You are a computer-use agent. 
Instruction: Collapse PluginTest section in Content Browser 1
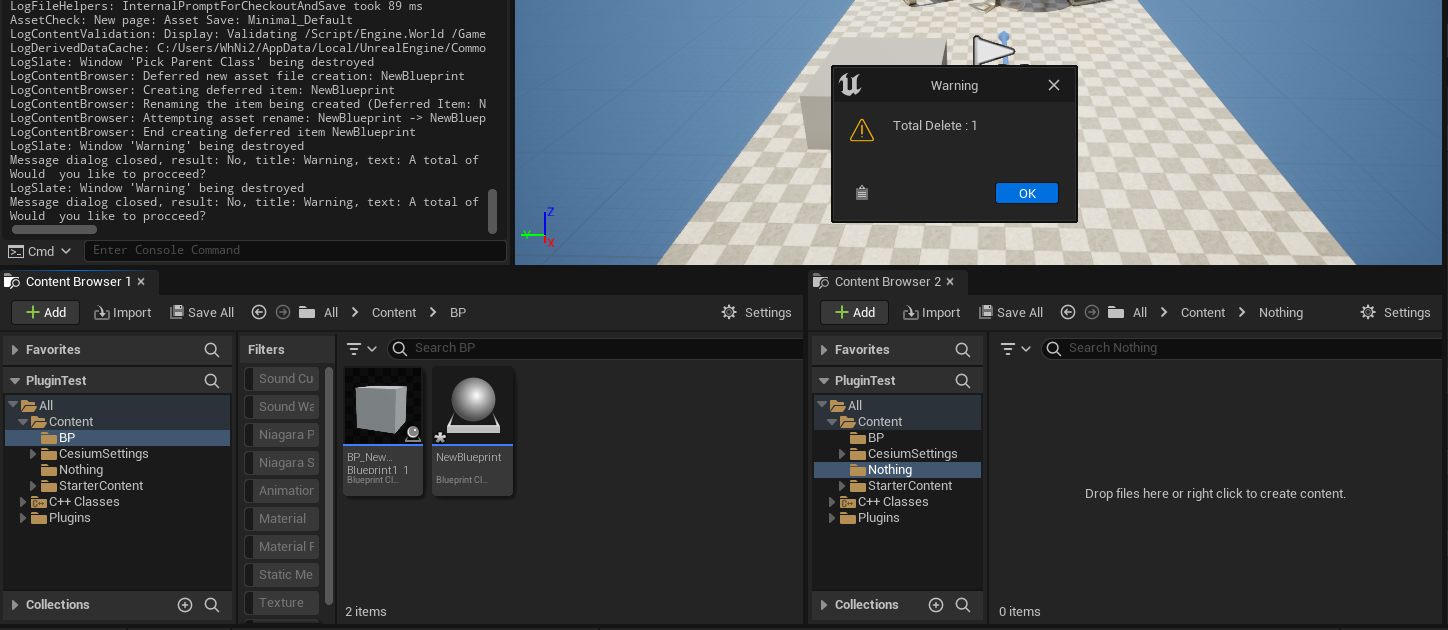pos(14,381)
